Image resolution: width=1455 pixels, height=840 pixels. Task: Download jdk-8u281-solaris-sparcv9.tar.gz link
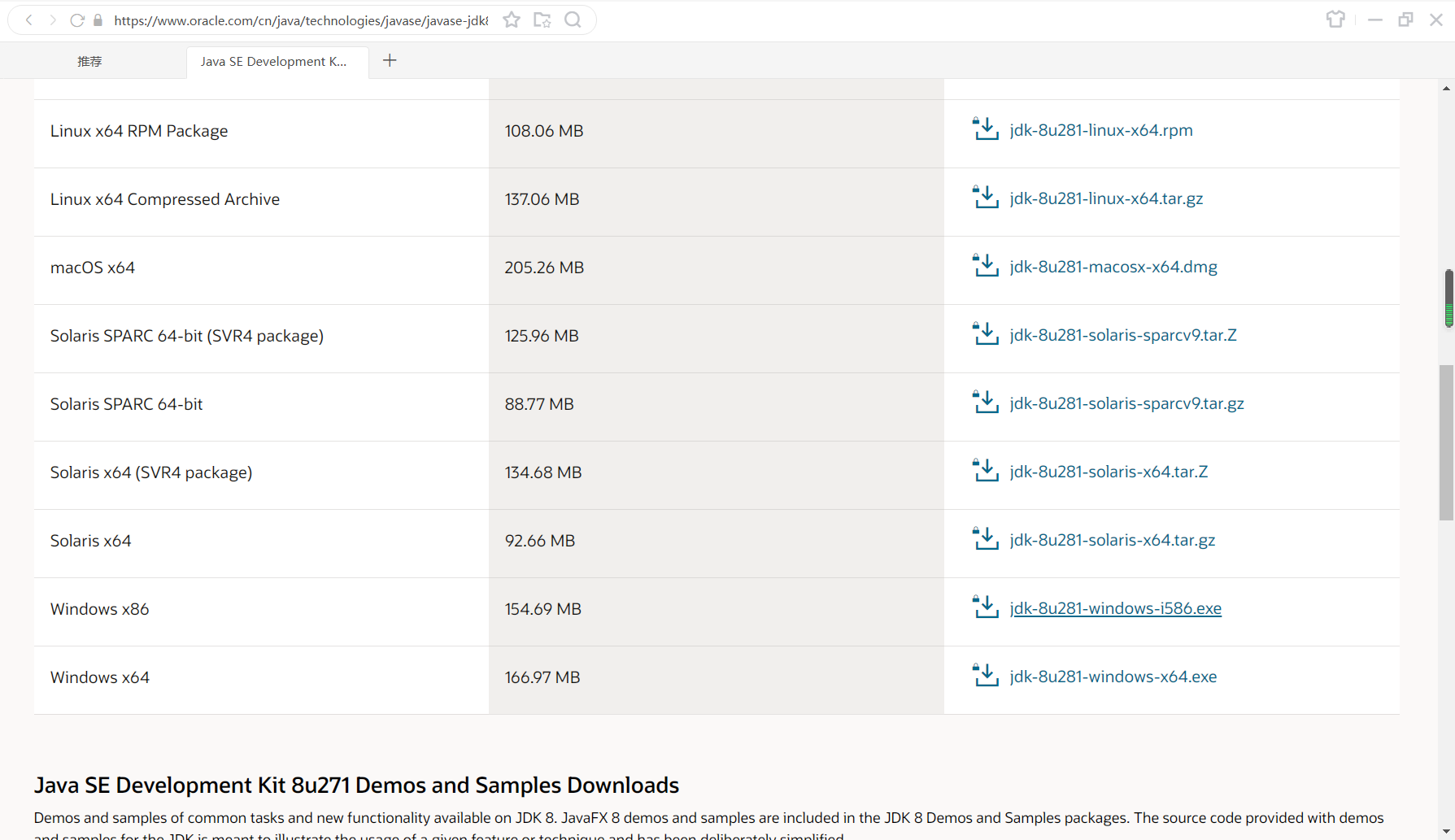pos(1126,403)
